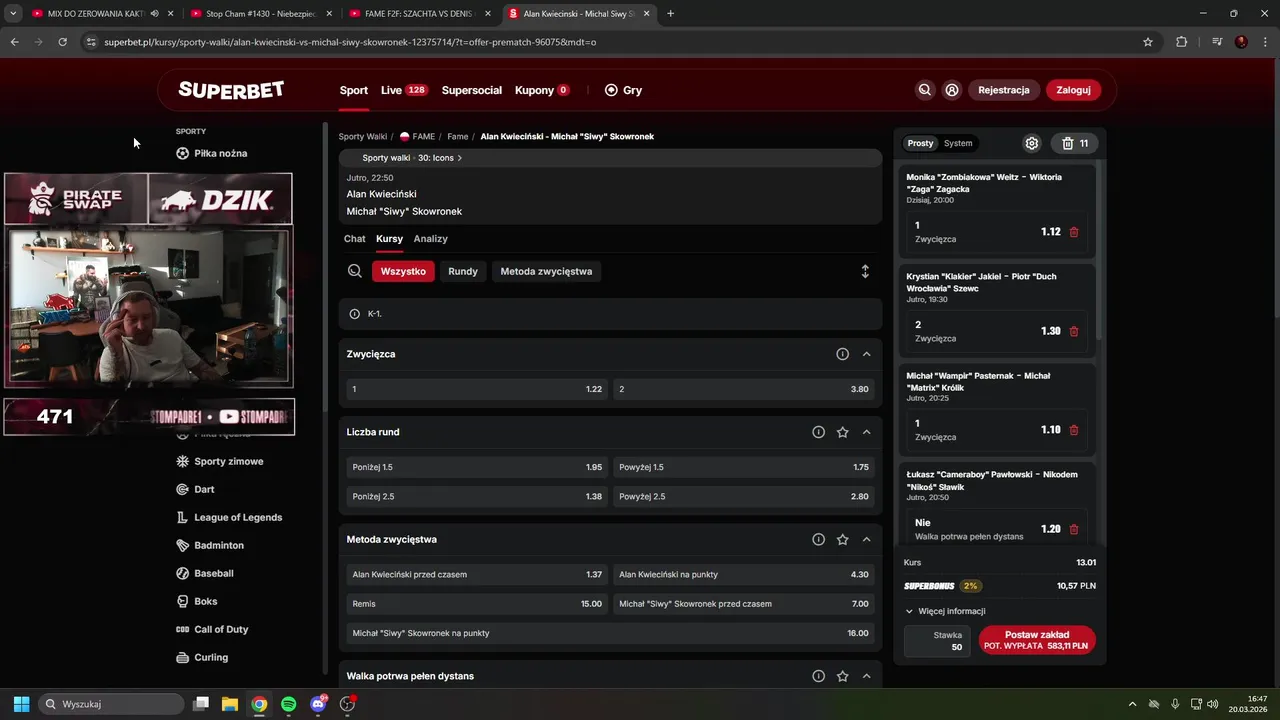
Task: Filter markets by Metoda zwycięstwa chip
Action: point(546,271)
